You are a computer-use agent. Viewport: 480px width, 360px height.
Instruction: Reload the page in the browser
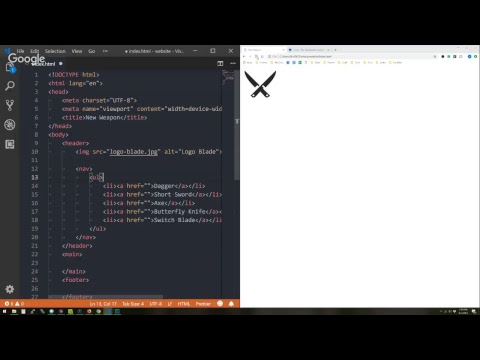[256, 57]
